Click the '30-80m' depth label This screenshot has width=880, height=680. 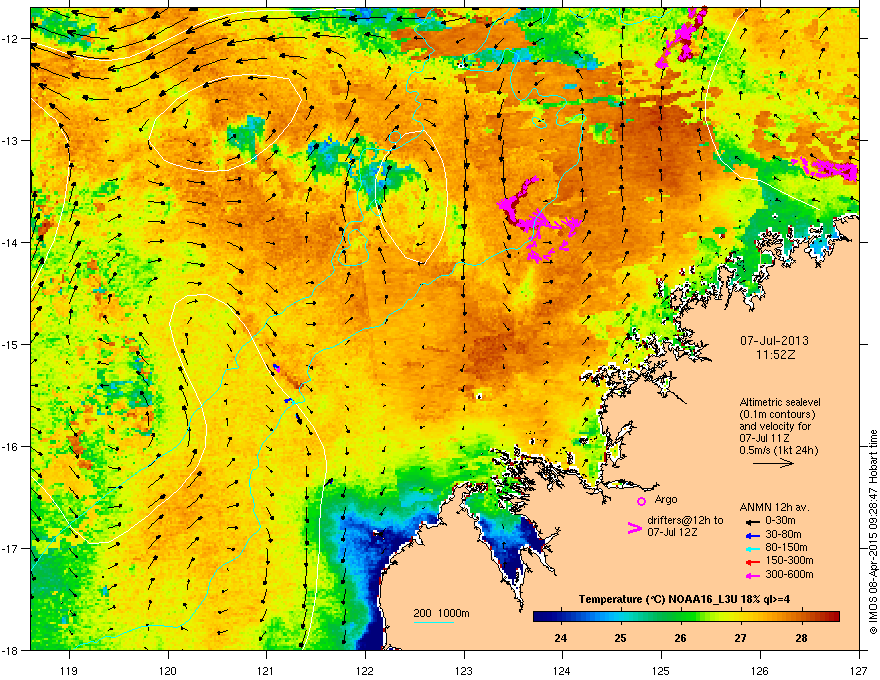point(783,534)
